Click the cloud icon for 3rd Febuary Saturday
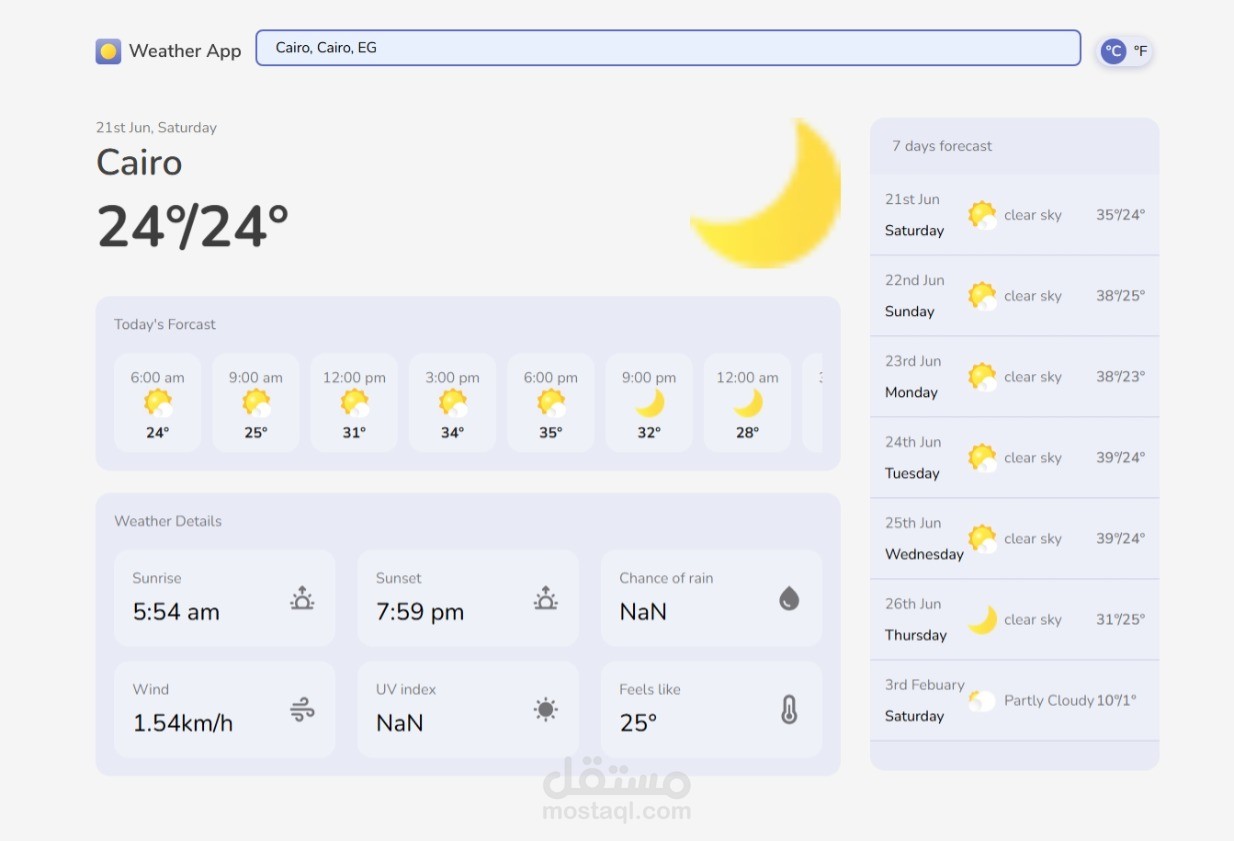1234x841 pixels. tap(982, 701)
